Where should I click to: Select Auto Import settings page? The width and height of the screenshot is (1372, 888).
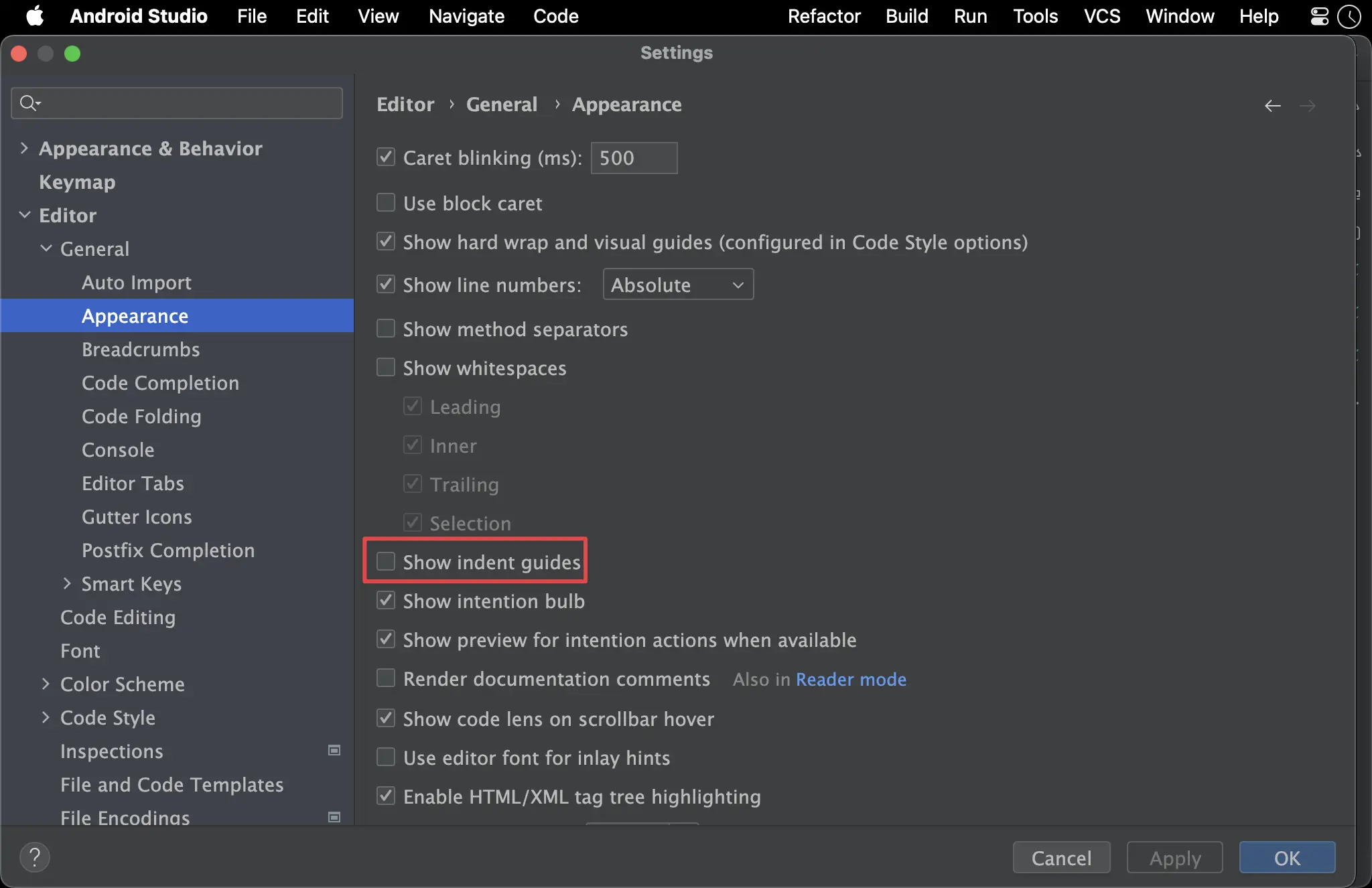point(137,282)
